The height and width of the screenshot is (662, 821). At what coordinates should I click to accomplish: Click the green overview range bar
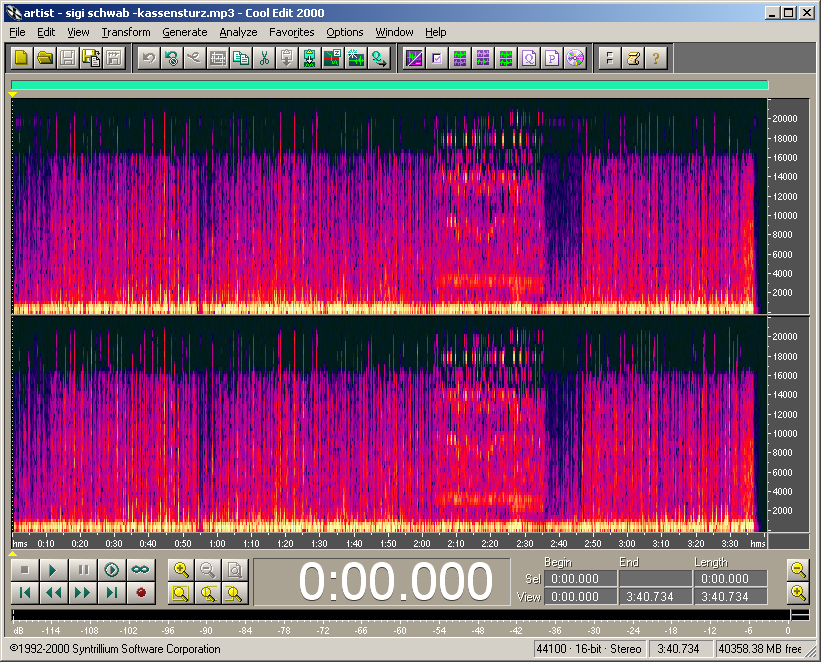[389, 85]
